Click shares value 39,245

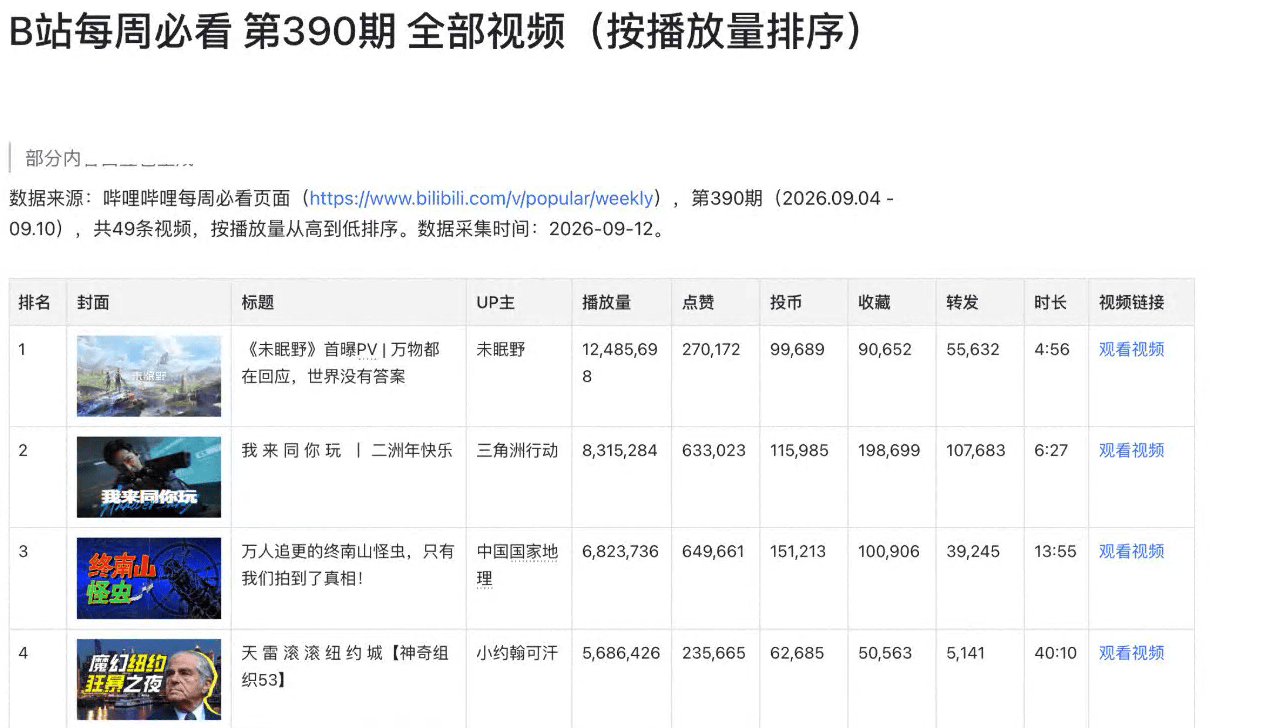coord(973,551)
